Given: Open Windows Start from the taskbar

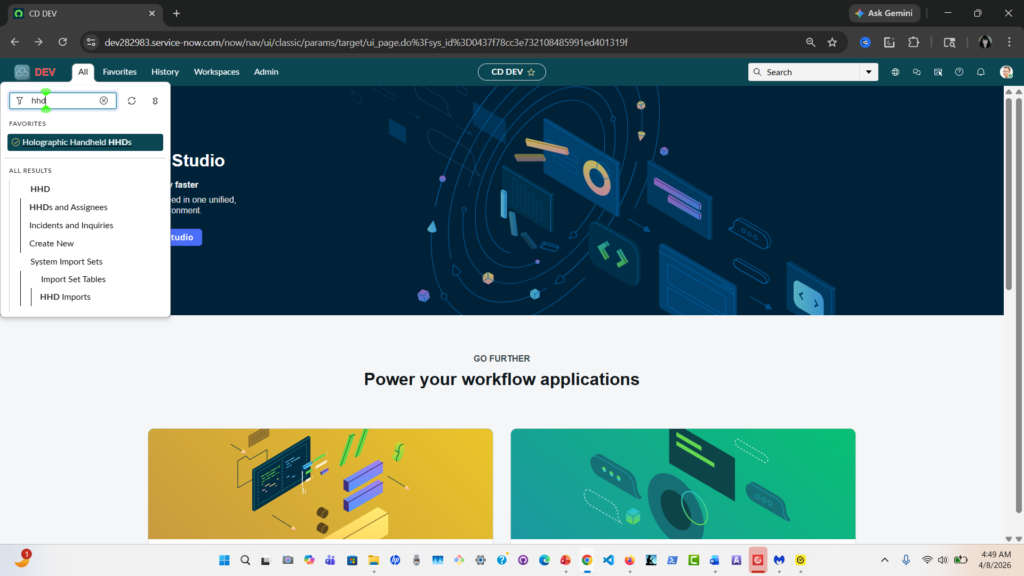Looking at the screenshot, I should (224, 560).
